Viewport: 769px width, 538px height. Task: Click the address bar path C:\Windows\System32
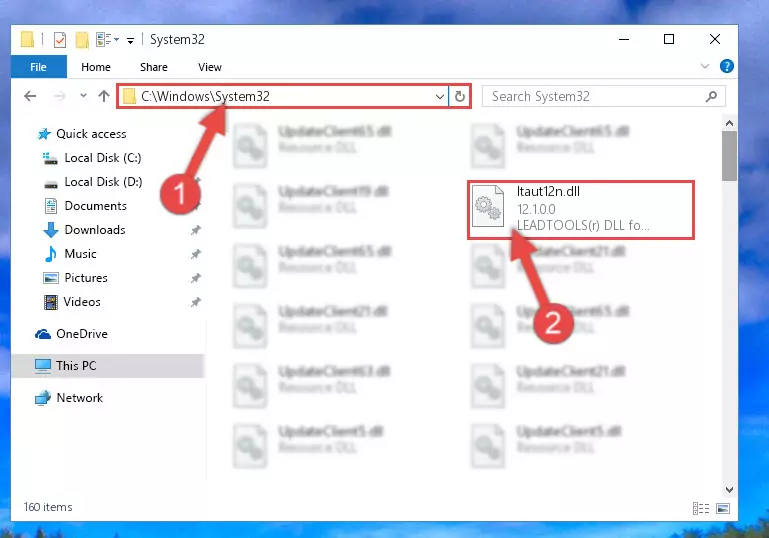pyautogui.click(x=205, y=96)
